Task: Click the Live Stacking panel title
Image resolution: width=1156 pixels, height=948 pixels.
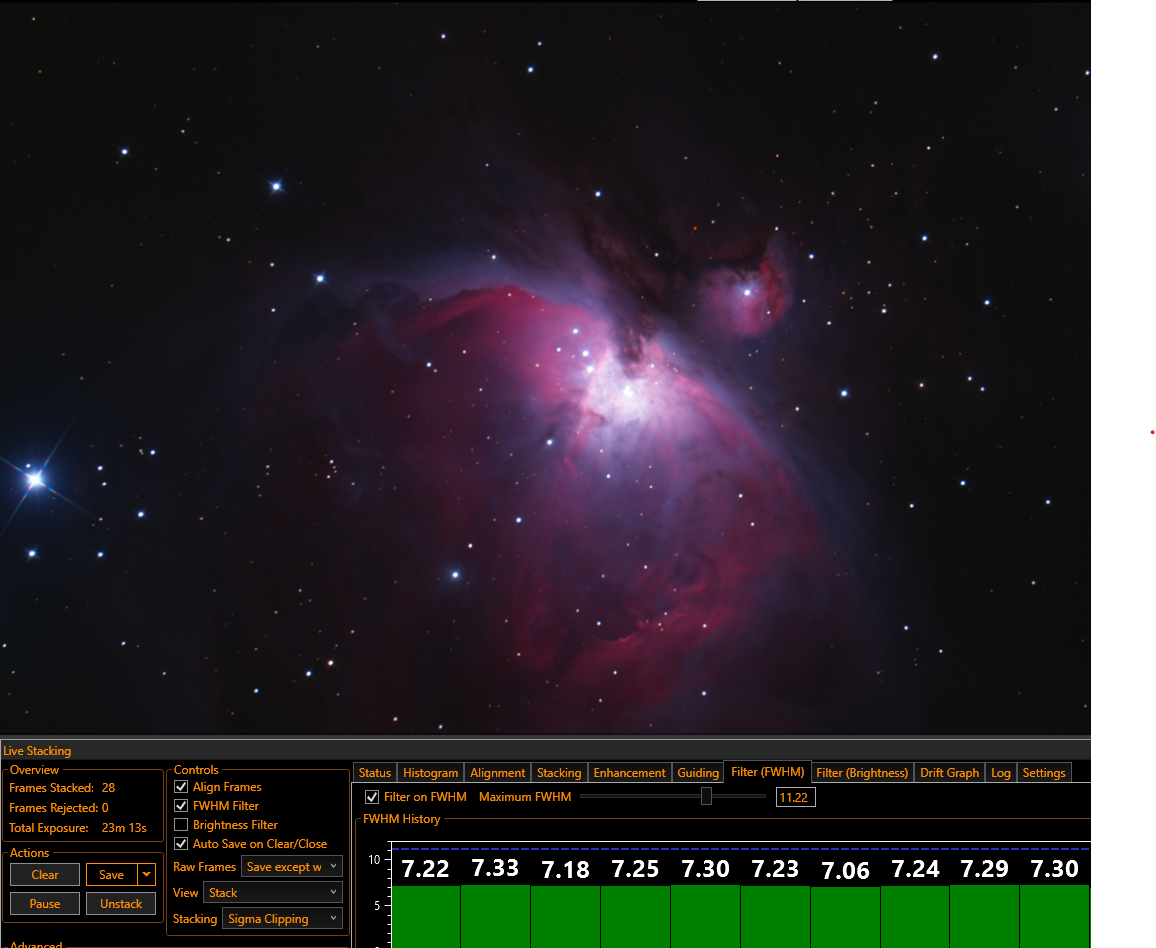Action: coord(37,750)
